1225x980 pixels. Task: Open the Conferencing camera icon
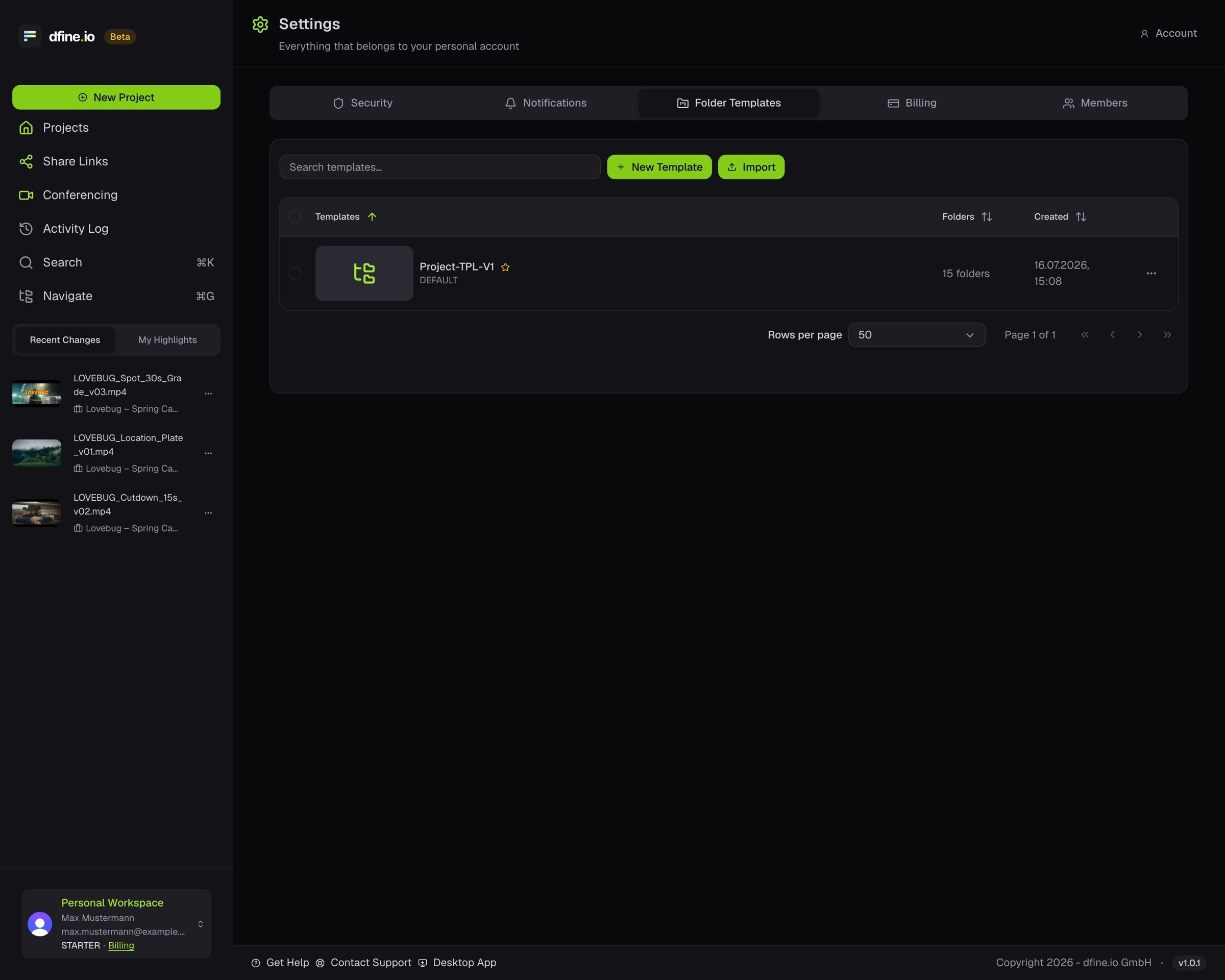[x=26, y=195]
